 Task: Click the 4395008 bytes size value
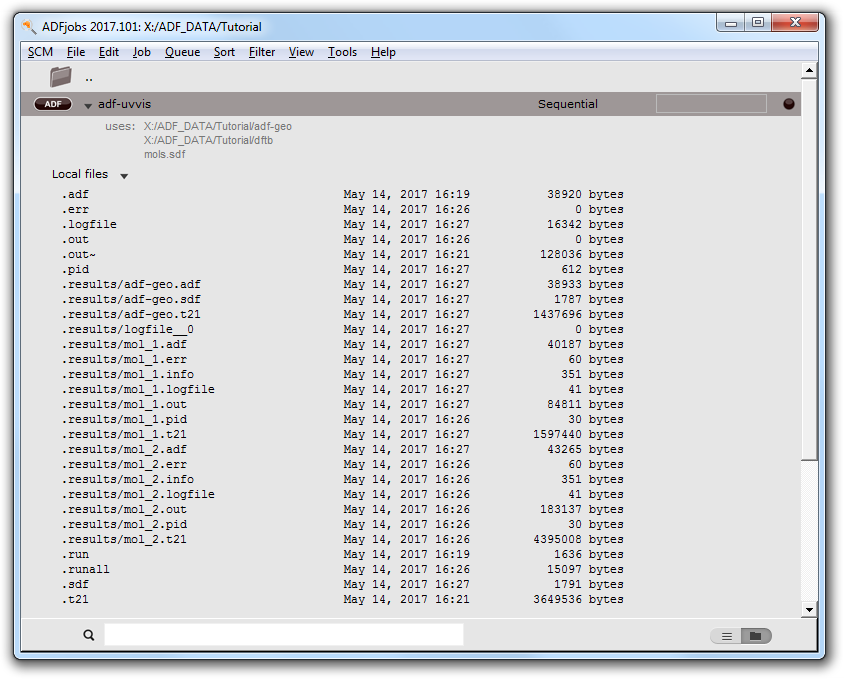pyautogui.click(x=578, y=540)
